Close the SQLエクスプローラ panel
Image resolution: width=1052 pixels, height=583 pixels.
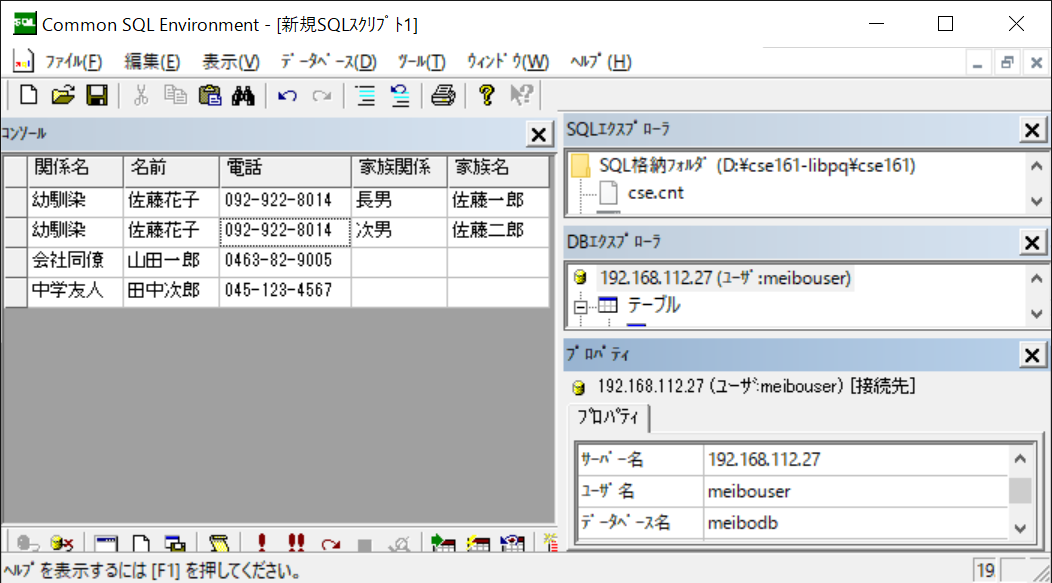click(1032, 129)
